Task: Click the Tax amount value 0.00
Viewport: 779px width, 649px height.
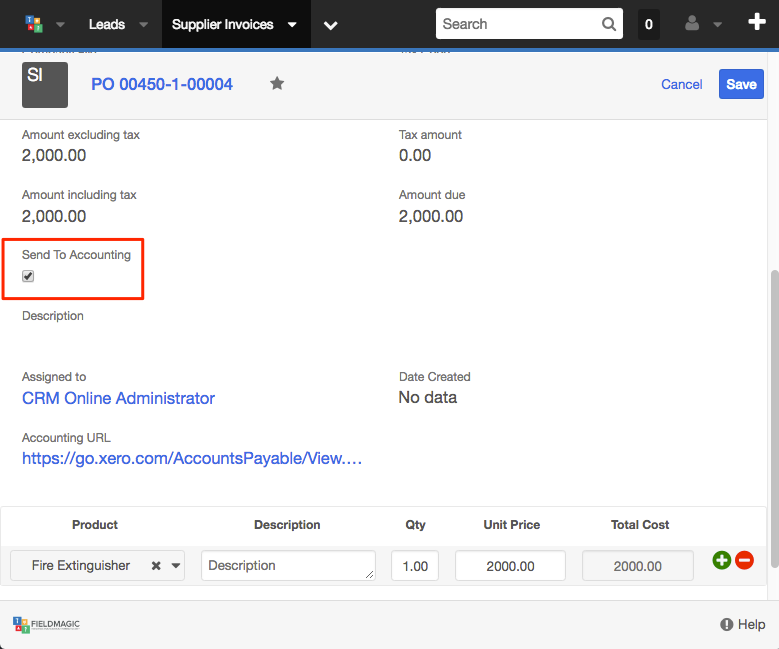Action: pos(415,156)
